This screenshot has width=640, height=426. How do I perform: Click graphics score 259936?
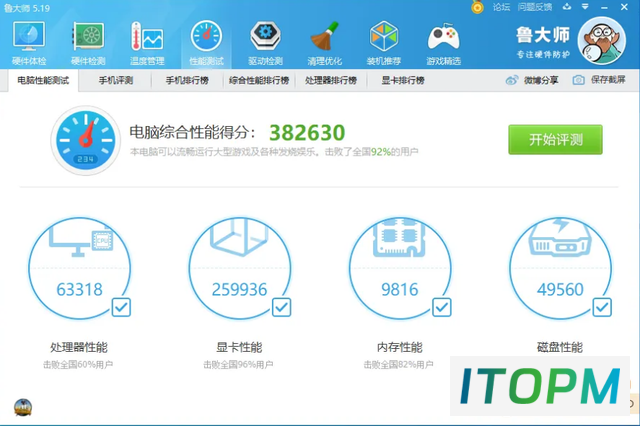[x=240, y=289]
